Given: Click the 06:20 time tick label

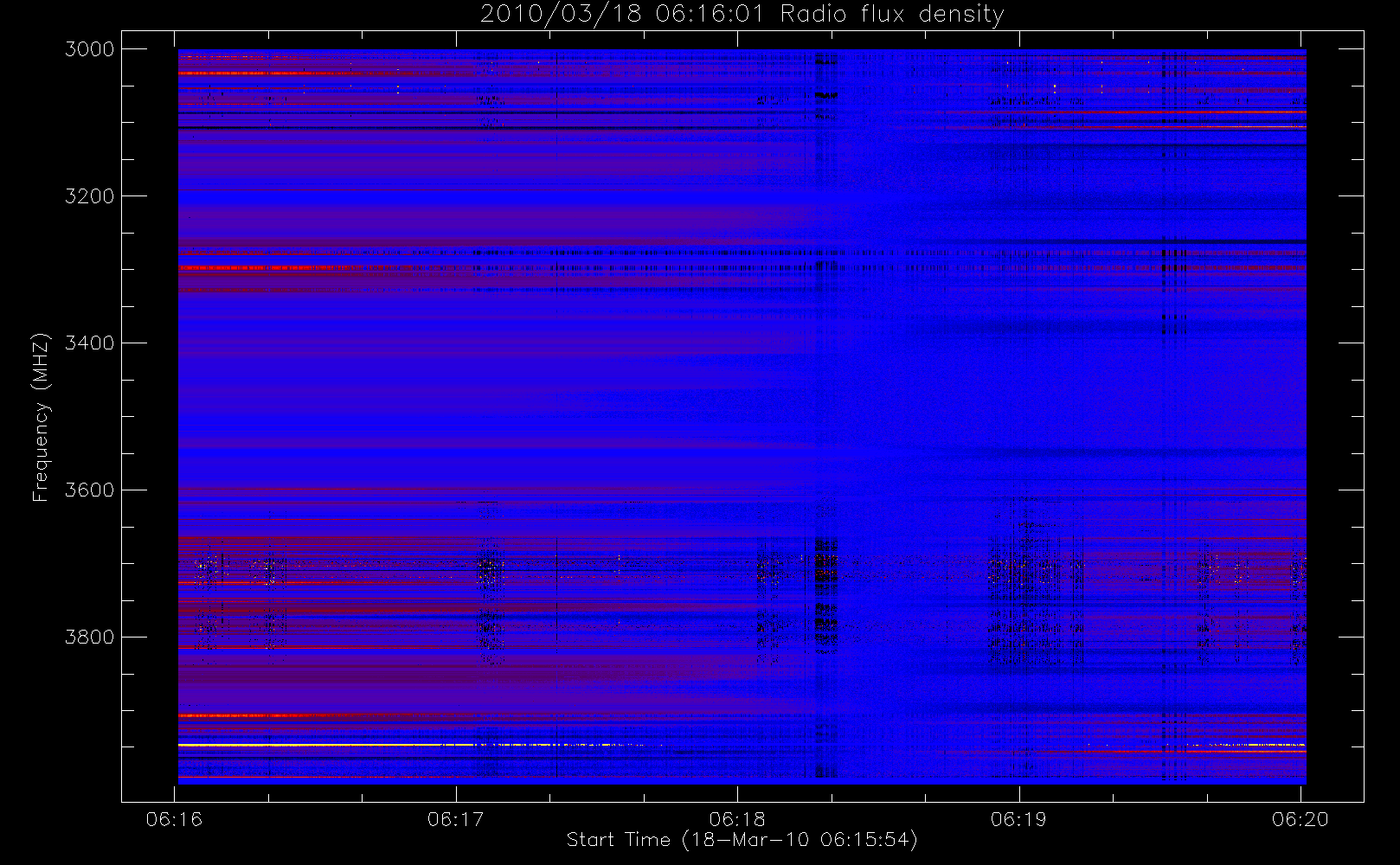Looking at the screenshot, I should pos(1300,819).
